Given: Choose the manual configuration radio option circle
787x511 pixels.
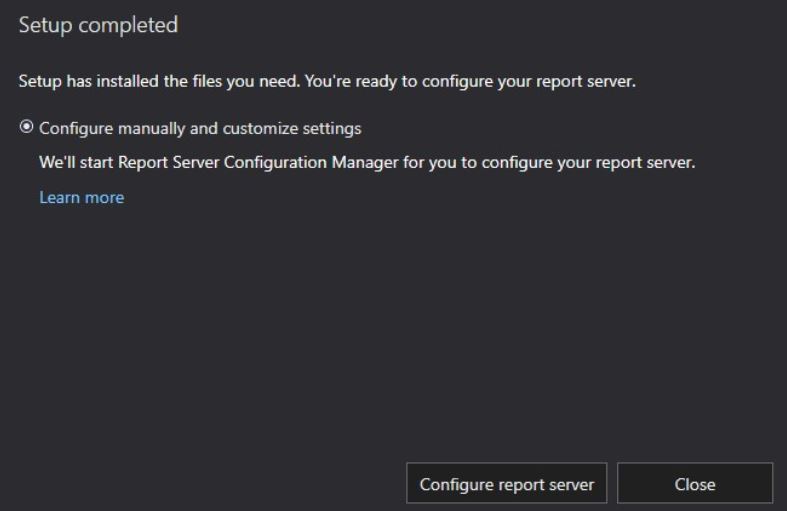Looking at the screenshot, I should (26, 127).
